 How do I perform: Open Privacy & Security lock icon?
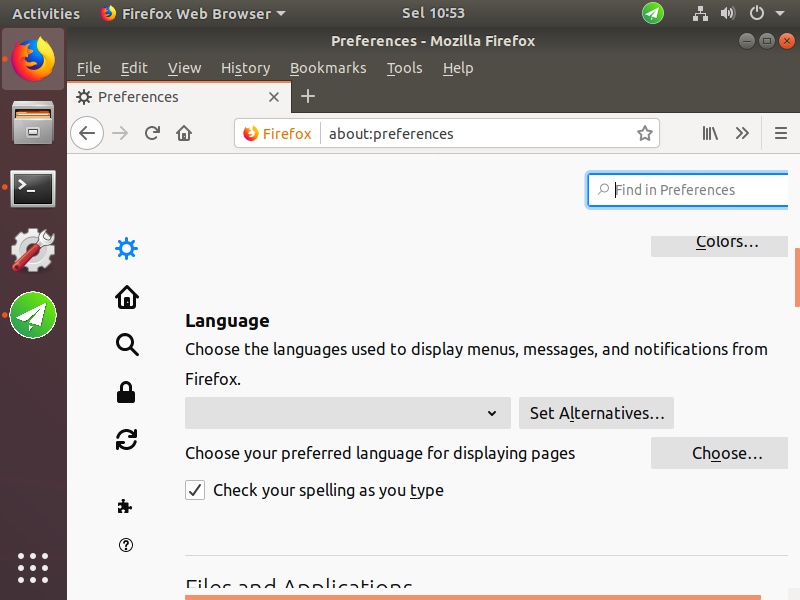(x=126, y=392)
